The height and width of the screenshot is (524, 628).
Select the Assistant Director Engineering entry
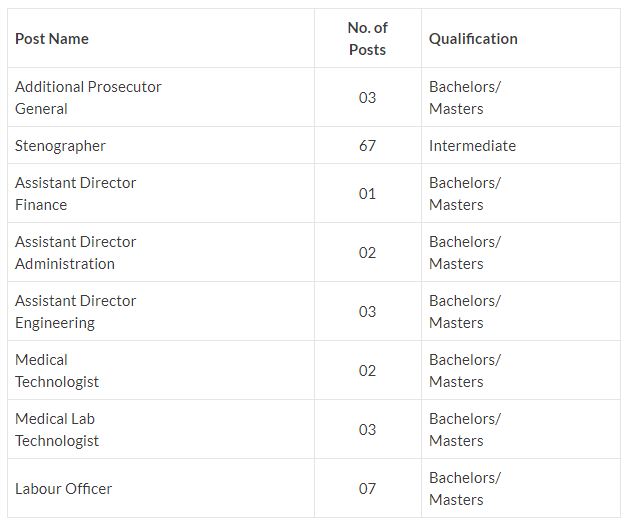click(x=75, y=312)
